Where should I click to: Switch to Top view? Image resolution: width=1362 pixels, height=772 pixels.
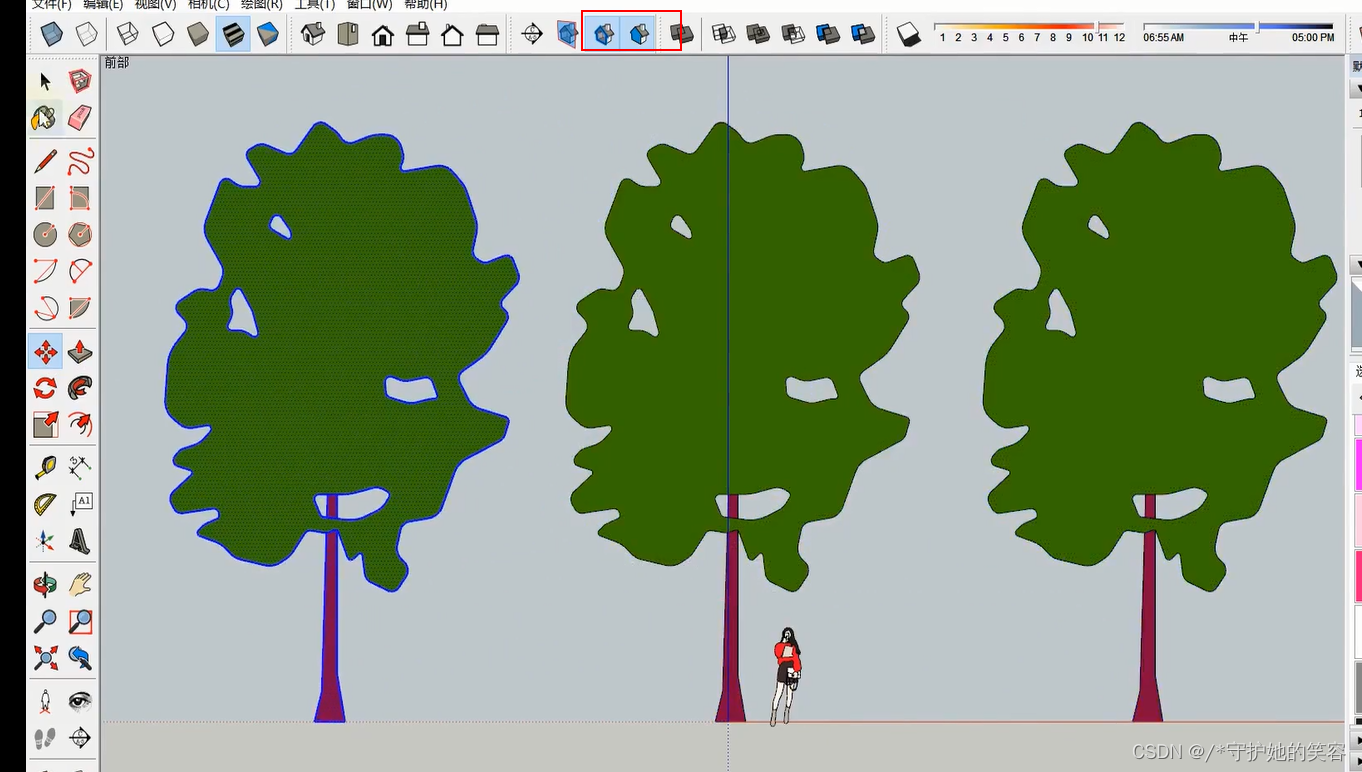tap(348, 35)
